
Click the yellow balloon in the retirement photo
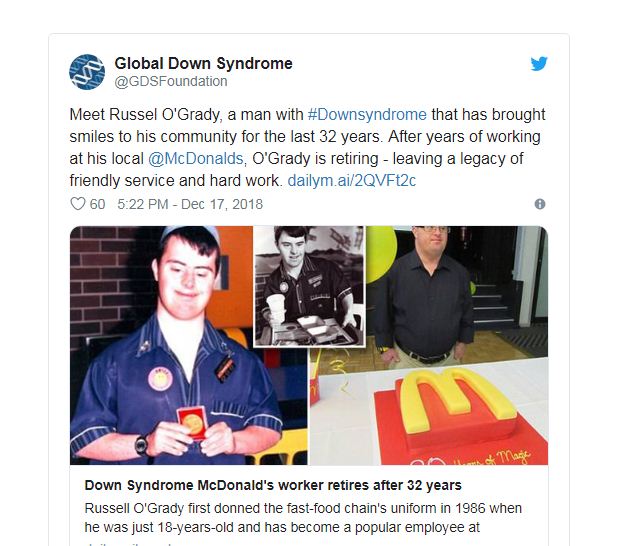coord(381,254)
